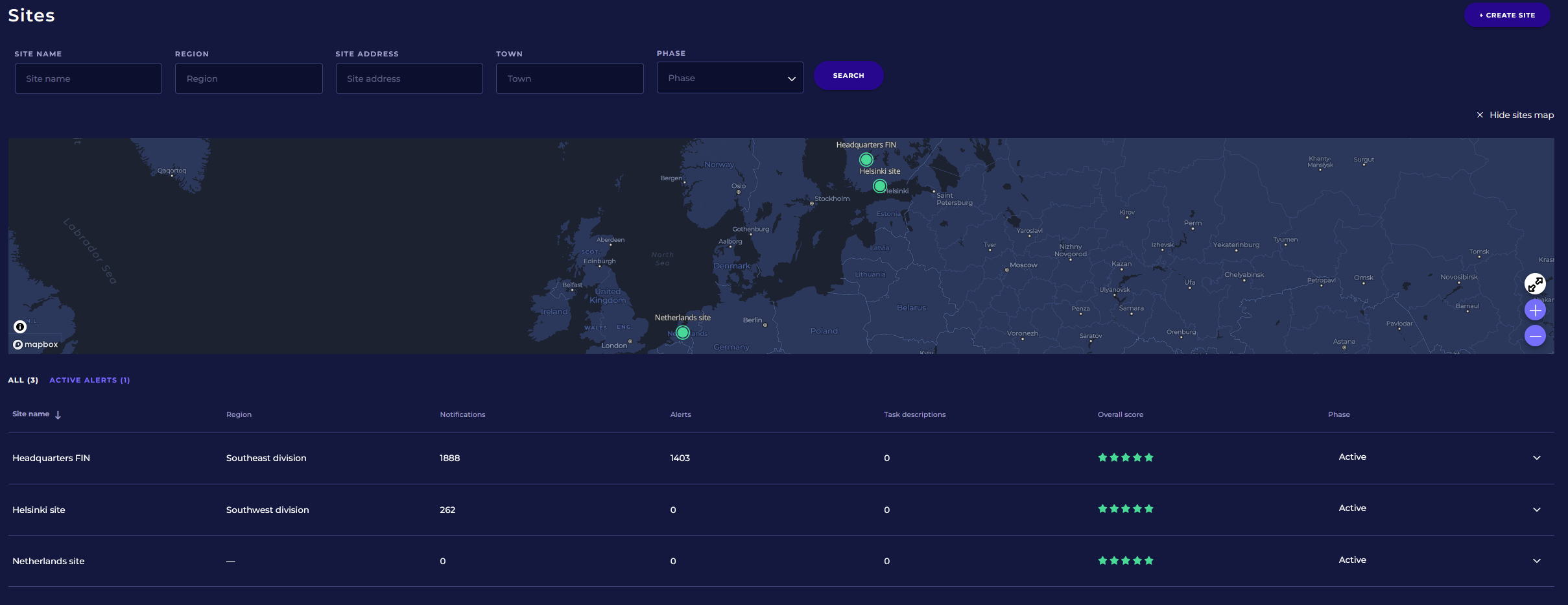This screenshot has height=605, width=1568.
Task: Focus the Site name input field
Action: (x=88, y=78)
